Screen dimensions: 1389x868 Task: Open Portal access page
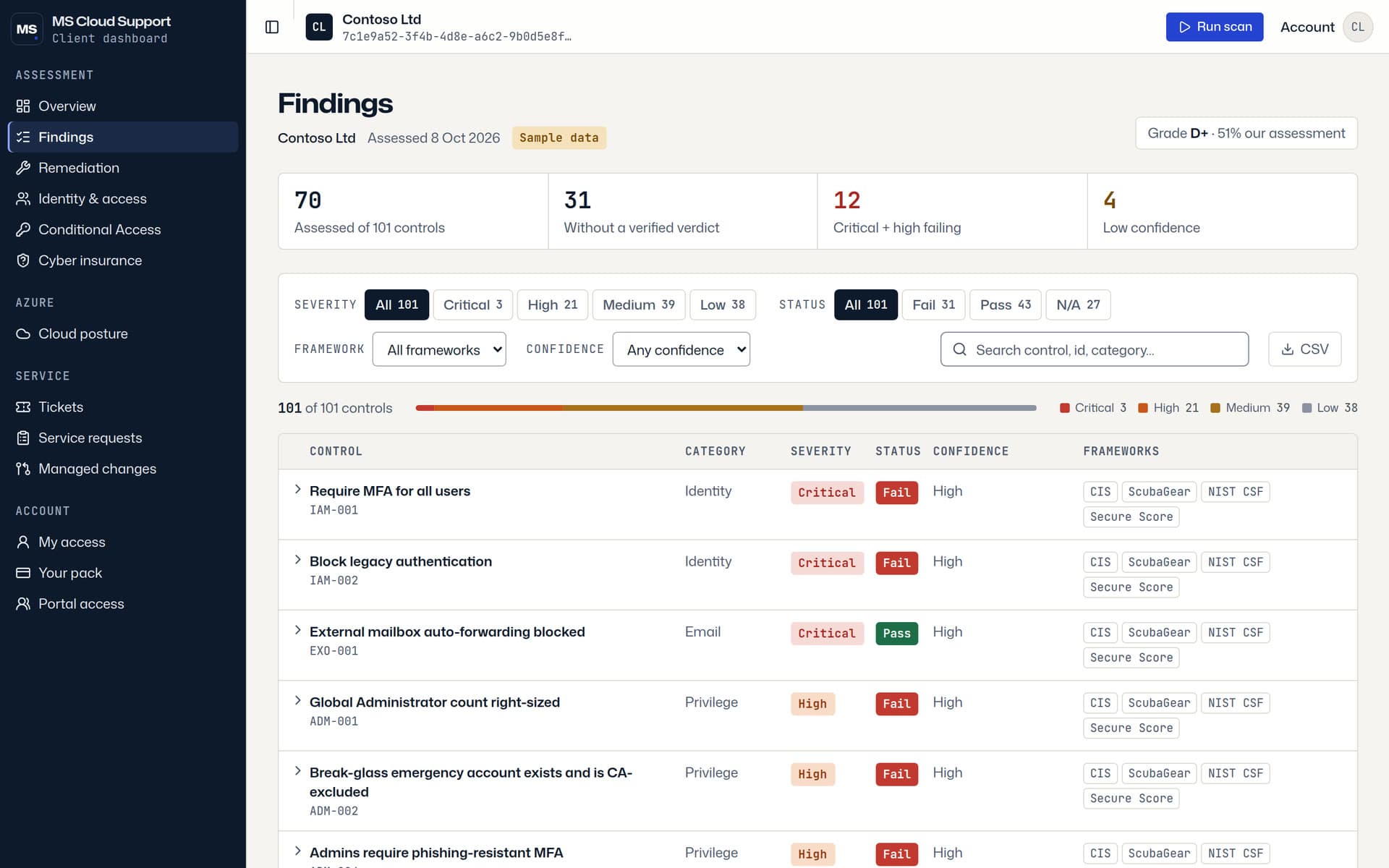pos(123,604)
